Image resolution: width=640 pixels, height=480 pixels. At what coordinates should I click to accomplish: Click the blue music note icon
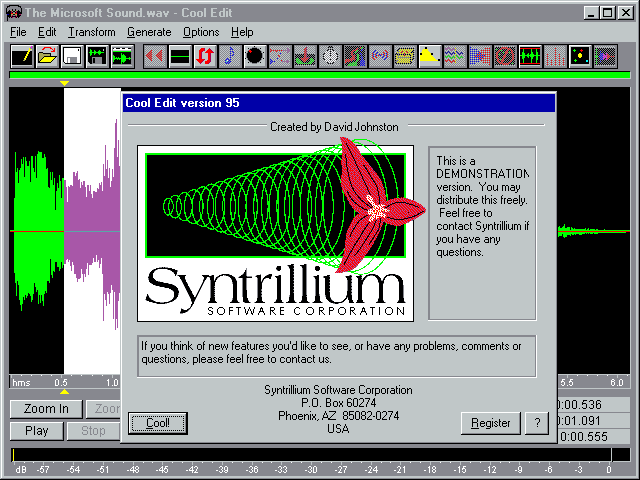(230, 56)
